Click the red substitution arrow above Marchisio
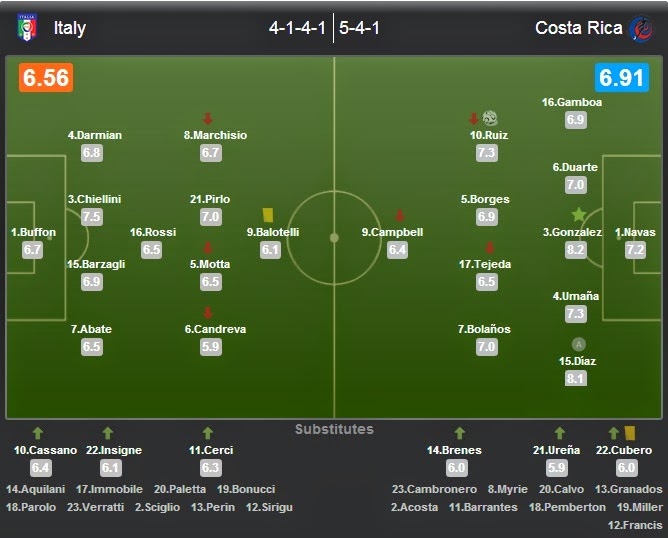The image size is (668, 538). click(x=208, y=118)
